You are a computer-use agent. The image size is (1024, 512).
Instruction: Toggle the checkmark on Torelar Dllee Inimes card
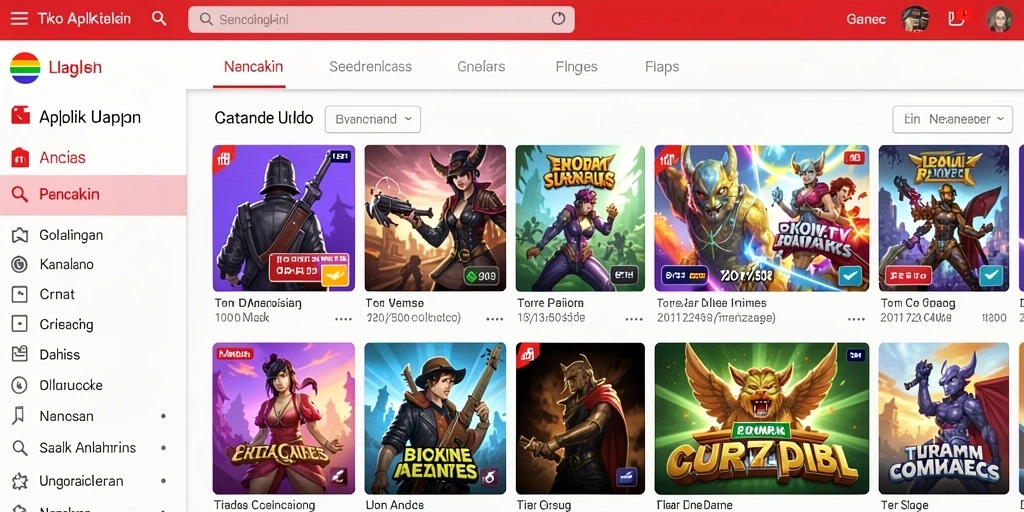(850, 276)
